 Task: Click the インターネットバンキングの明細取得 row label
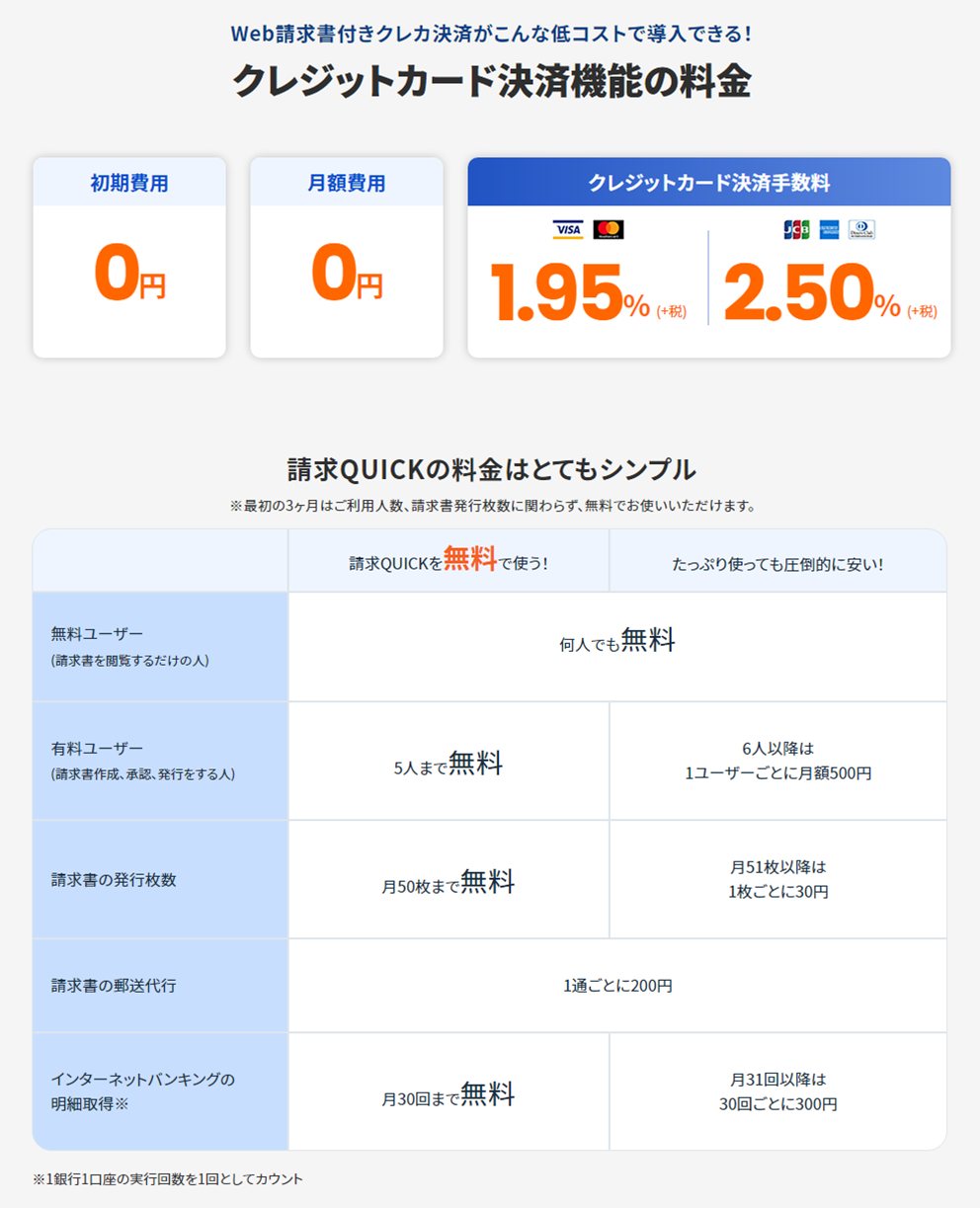pos(160,1091)
